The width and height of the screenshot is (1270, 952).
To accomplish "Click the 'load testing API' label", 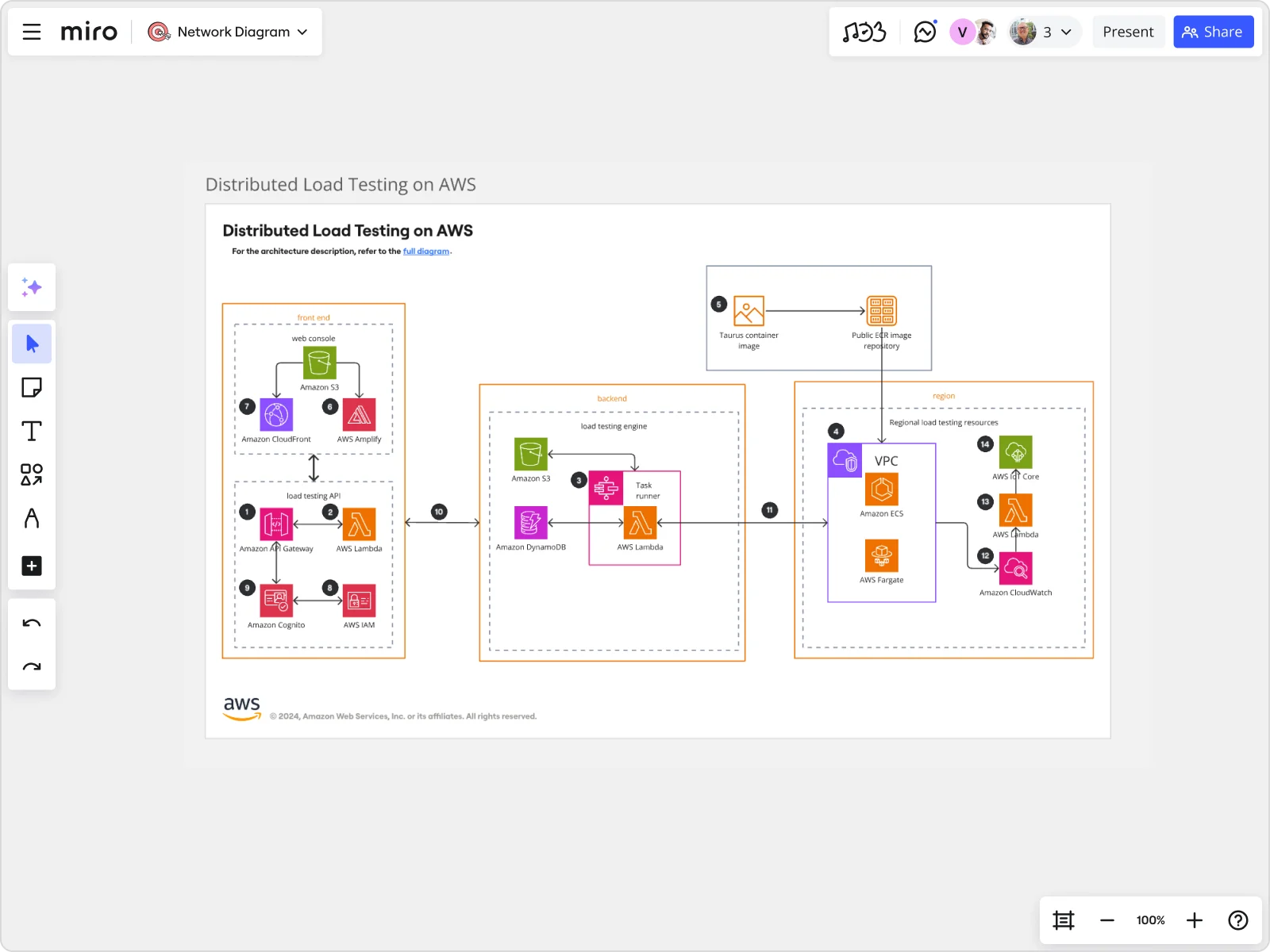I will (314, 496).
